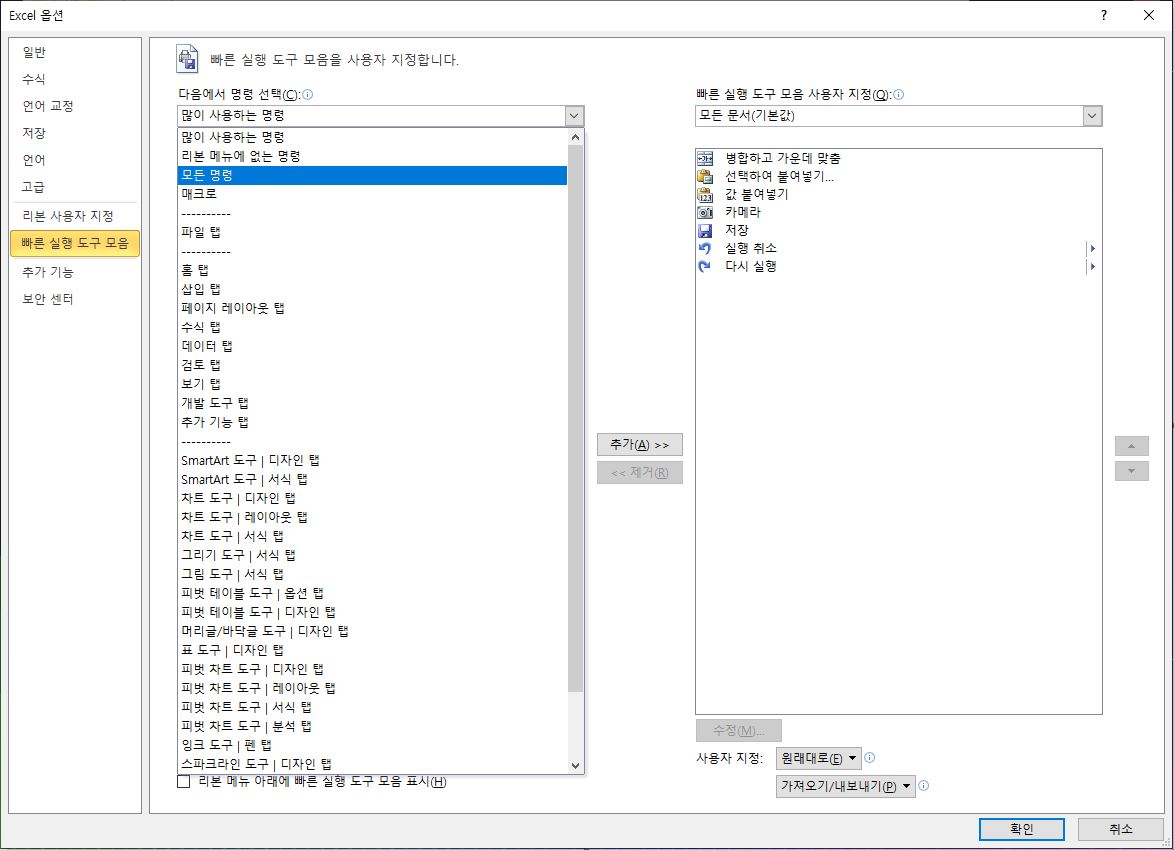Click the move down arrow button

click(x=1131, y=471)
